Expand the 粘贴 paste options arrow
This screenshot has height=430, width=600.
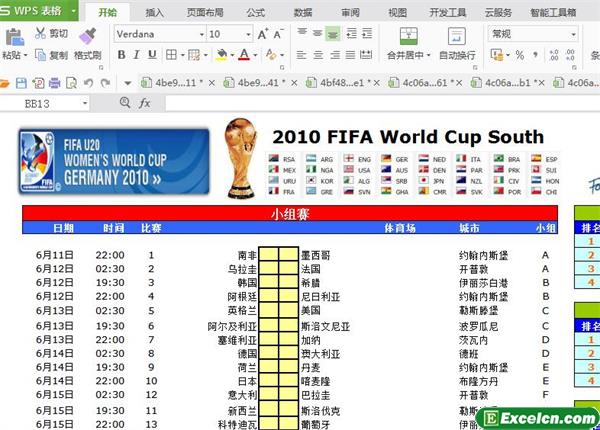(25, 55)
